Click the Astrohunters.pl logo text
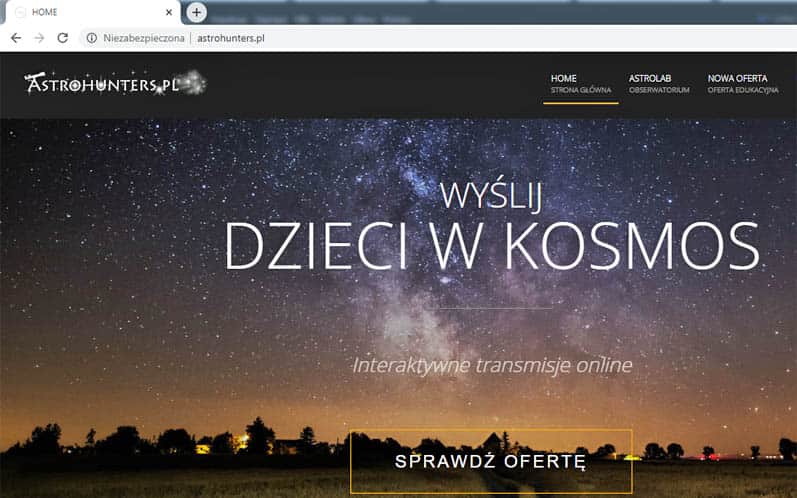 click(108, 86)
